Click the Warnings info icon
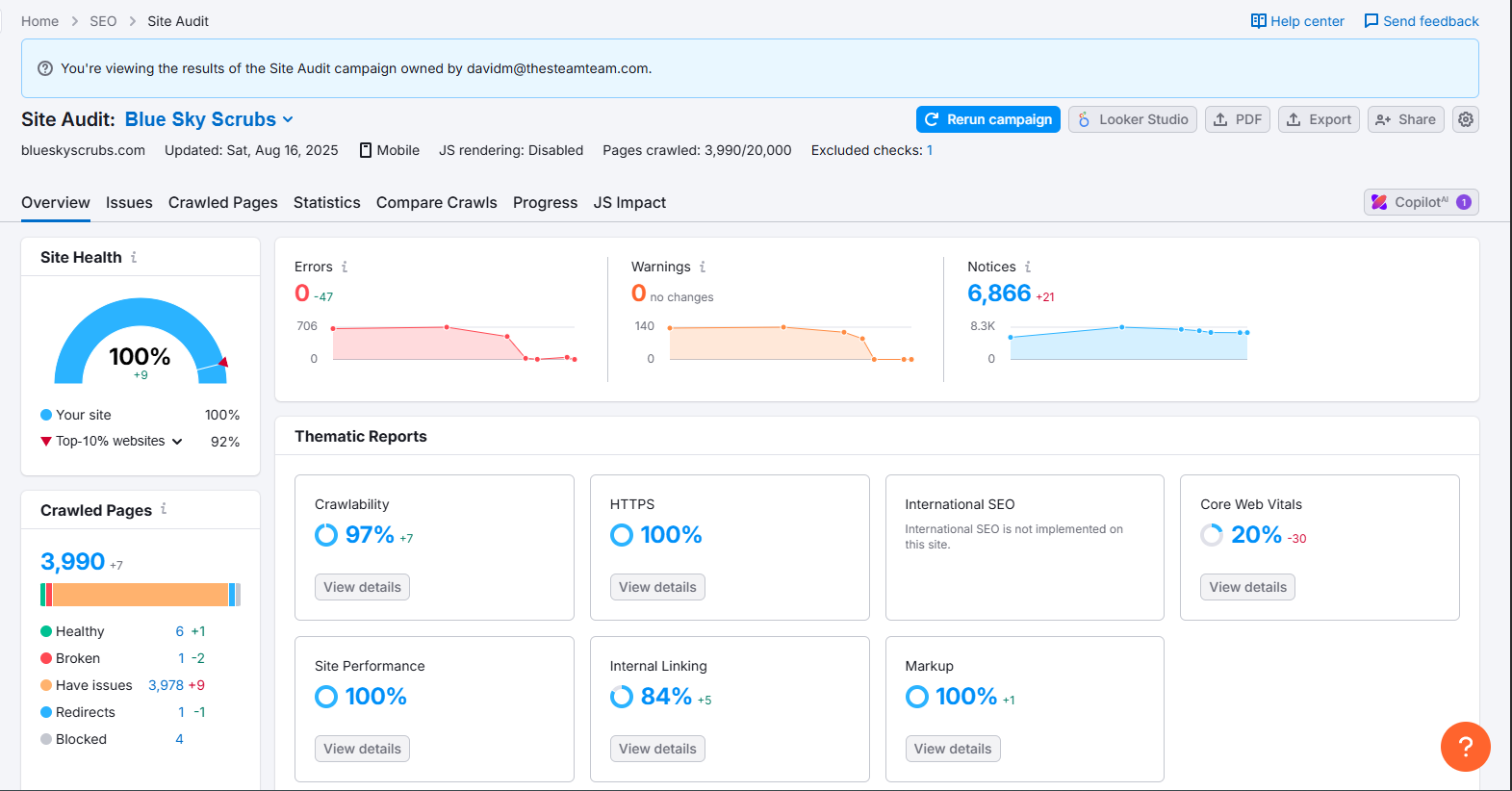 pos(703,267)
